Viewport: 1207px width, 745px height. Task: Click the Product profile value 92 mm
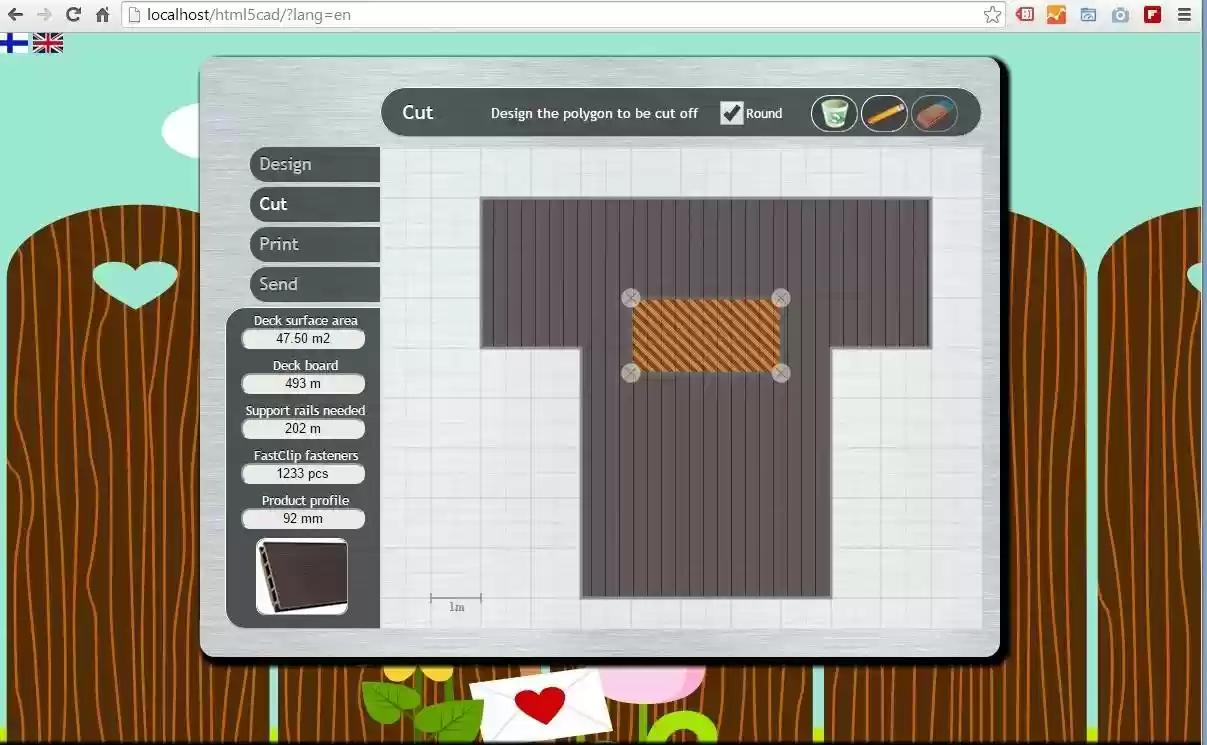pyautogui.click(x=303, y=519)
